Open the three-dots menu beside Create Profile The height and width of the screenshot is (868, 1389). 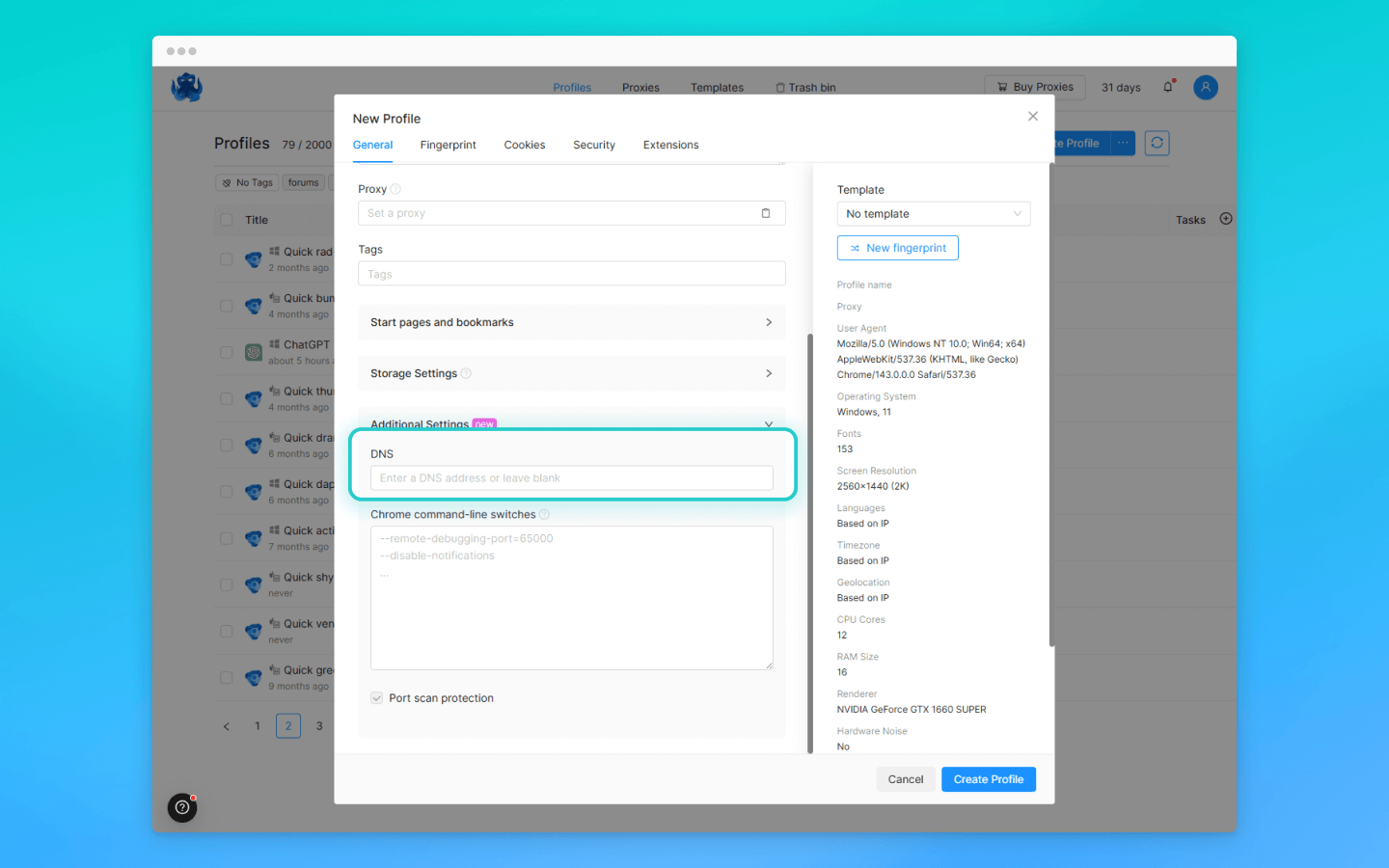(1123, 143)
